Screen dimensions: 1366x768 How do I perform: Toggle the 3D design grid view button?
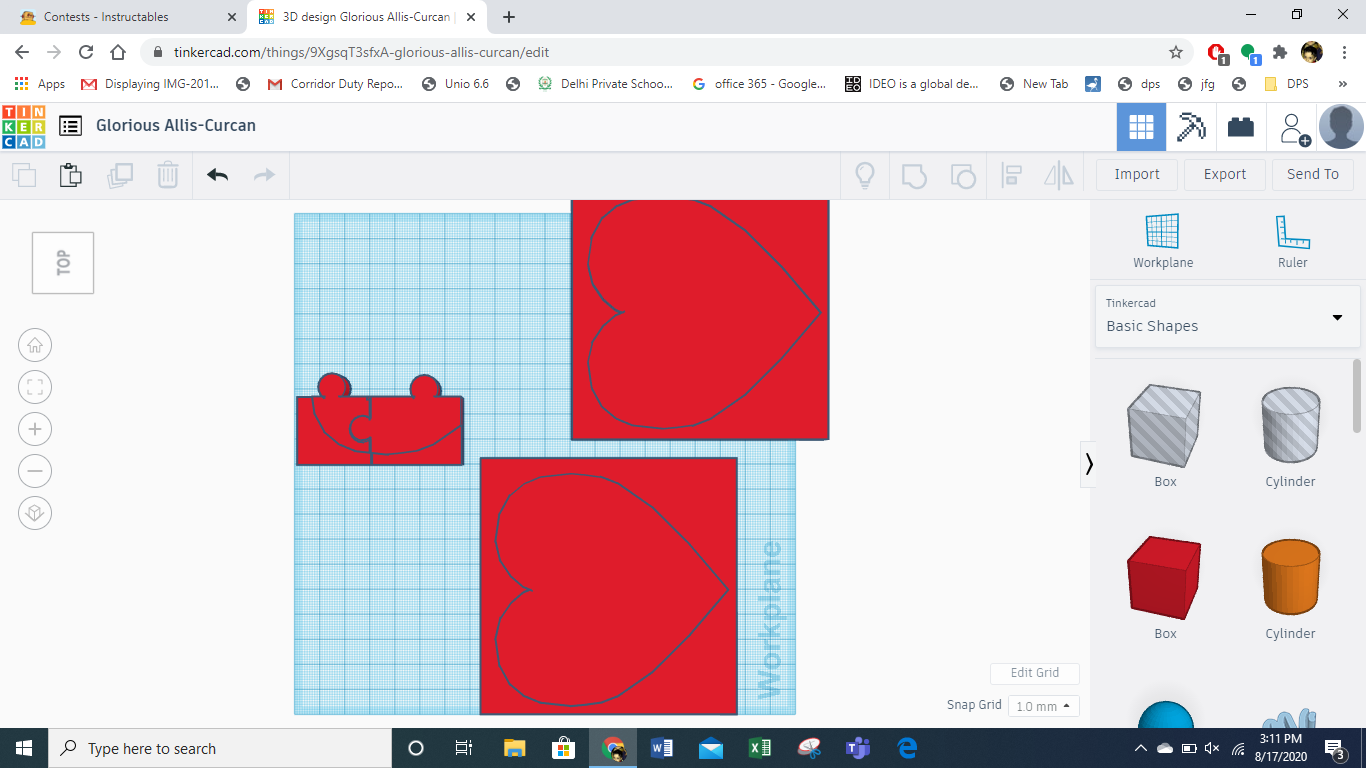[1141, 127]
